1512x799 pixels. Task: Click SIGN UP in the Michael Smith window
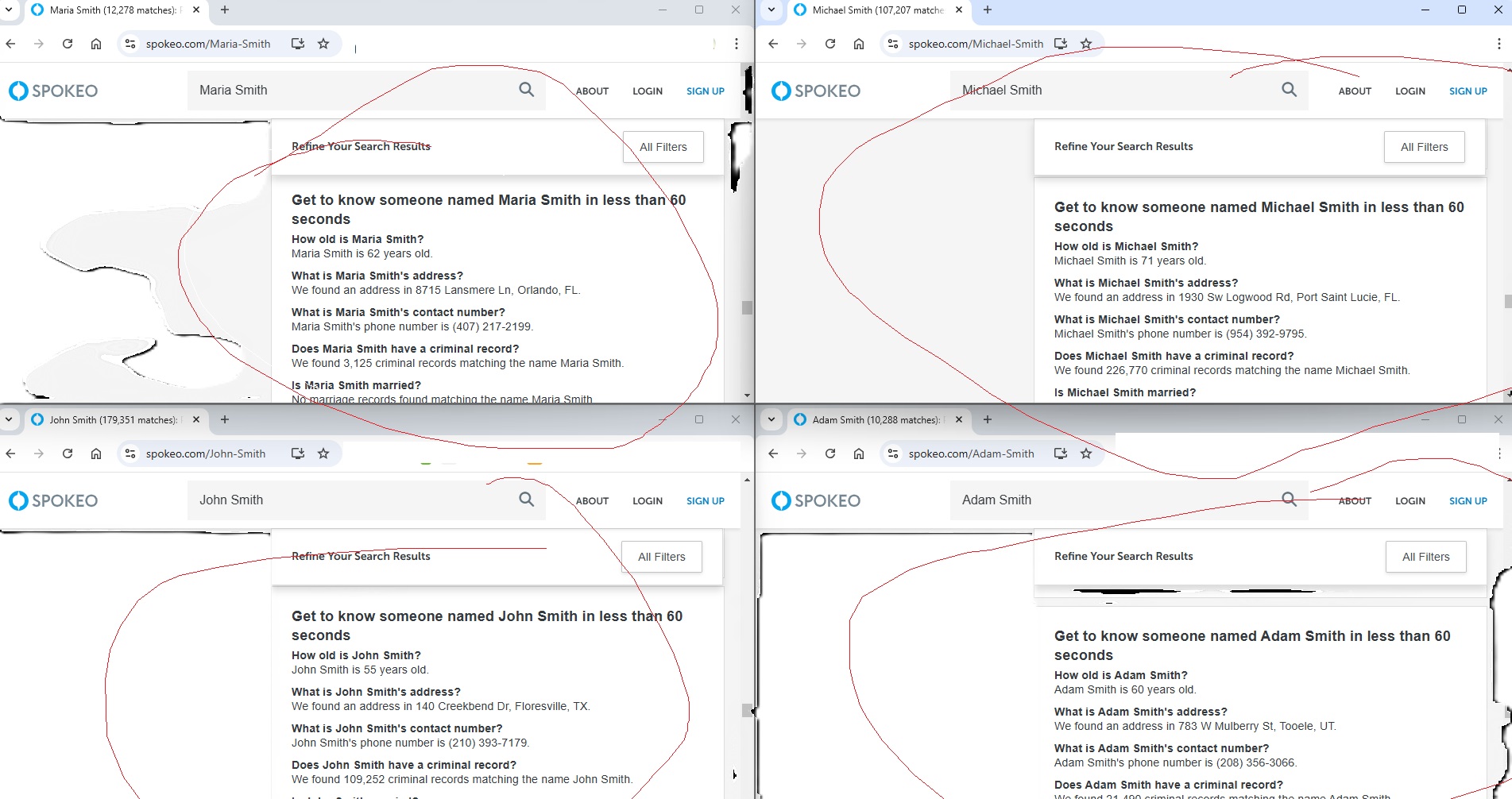(1468, 91)
